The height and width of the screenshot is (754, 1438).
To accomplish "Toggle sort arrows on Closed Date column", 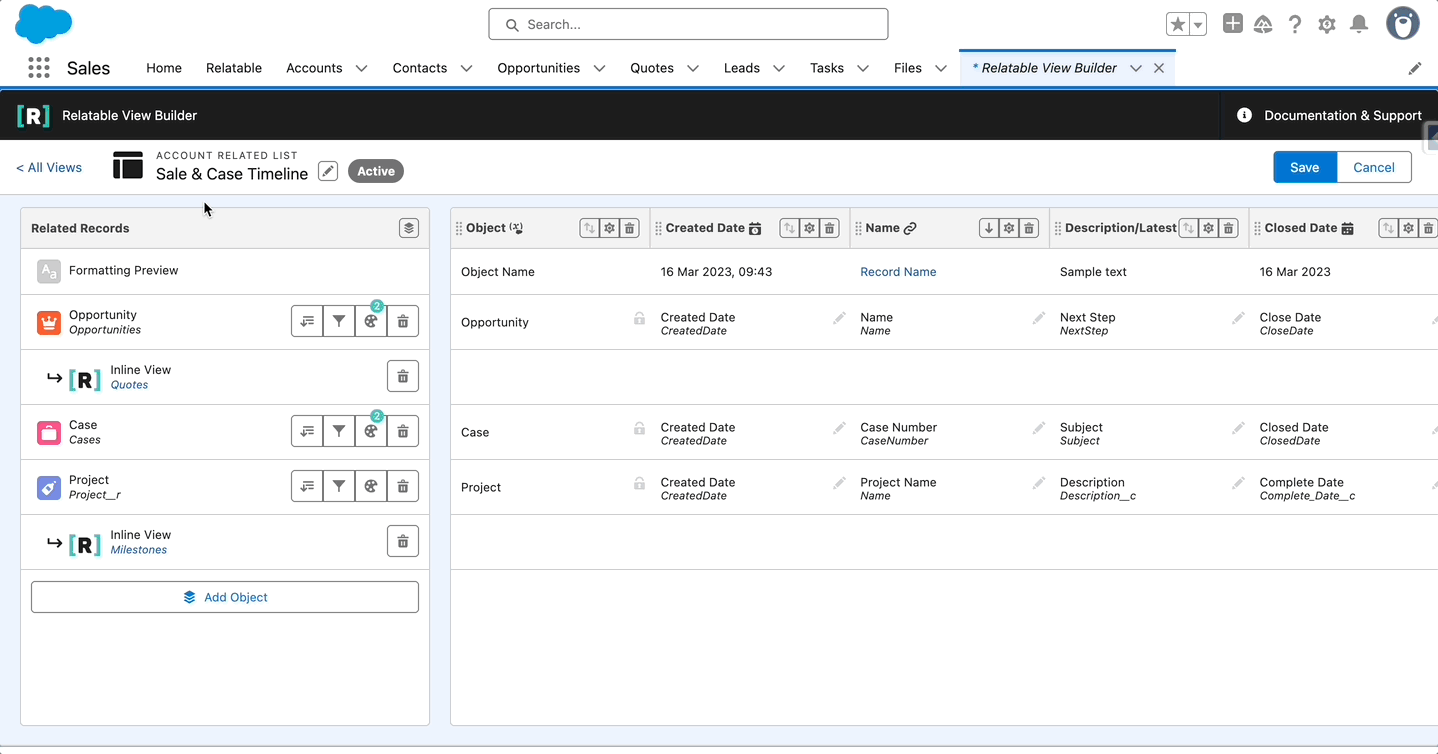I will (1389, 228).
